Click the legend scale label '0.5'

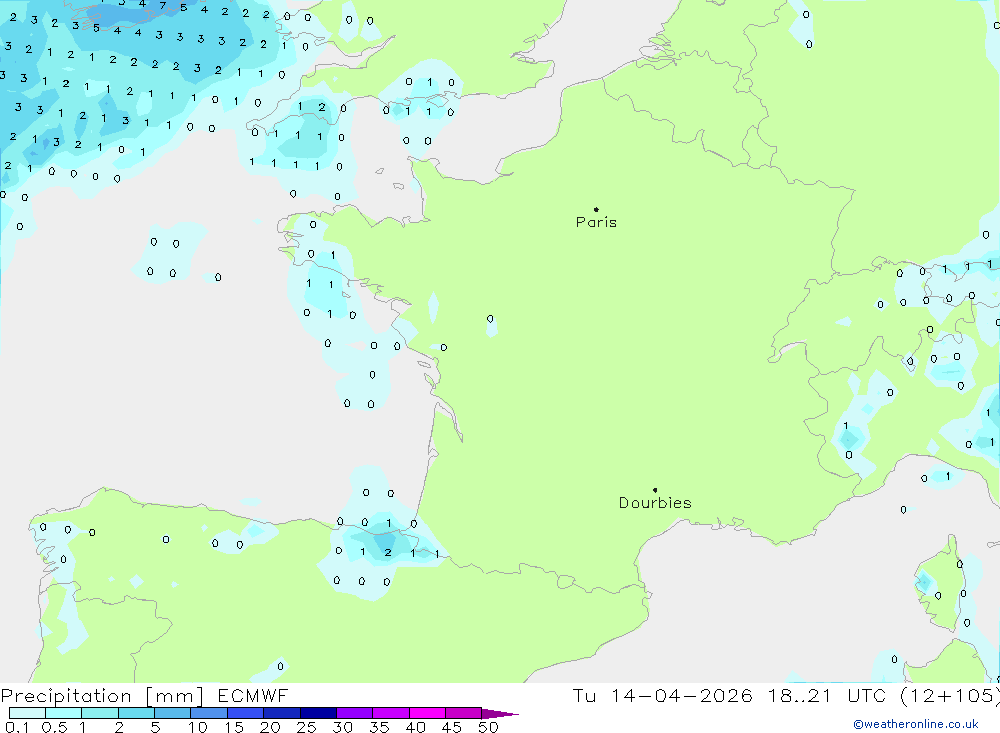pyautogui.click(x=54, y=727)
